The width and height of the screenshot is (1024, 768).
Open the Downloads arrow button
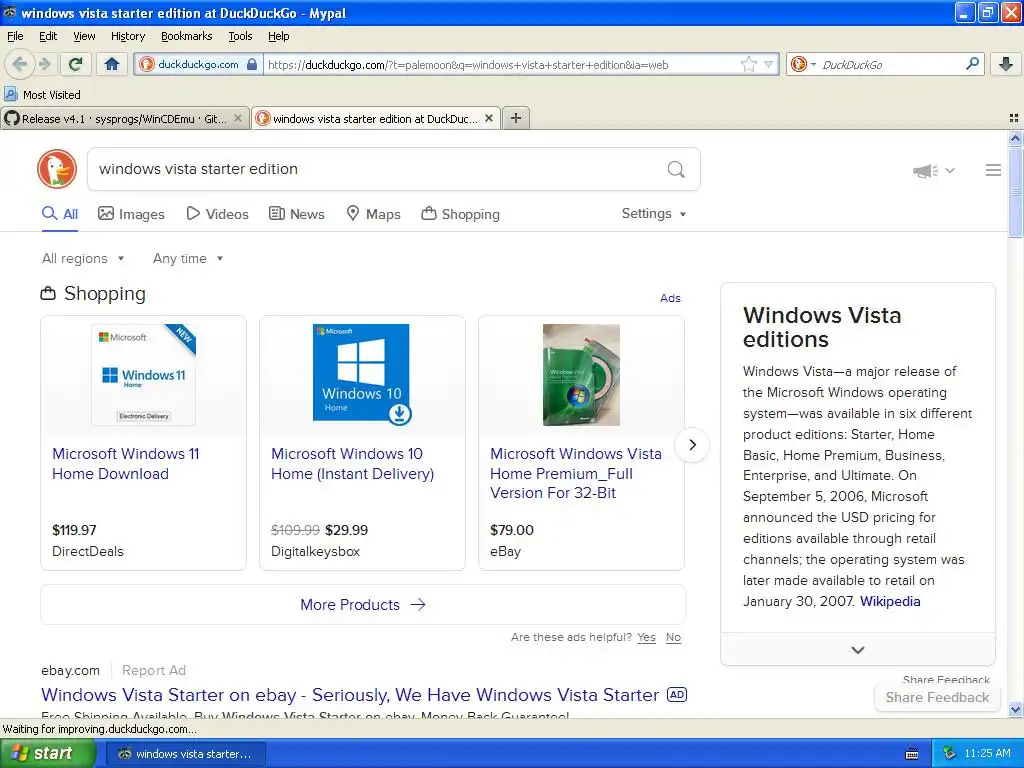1006,64
